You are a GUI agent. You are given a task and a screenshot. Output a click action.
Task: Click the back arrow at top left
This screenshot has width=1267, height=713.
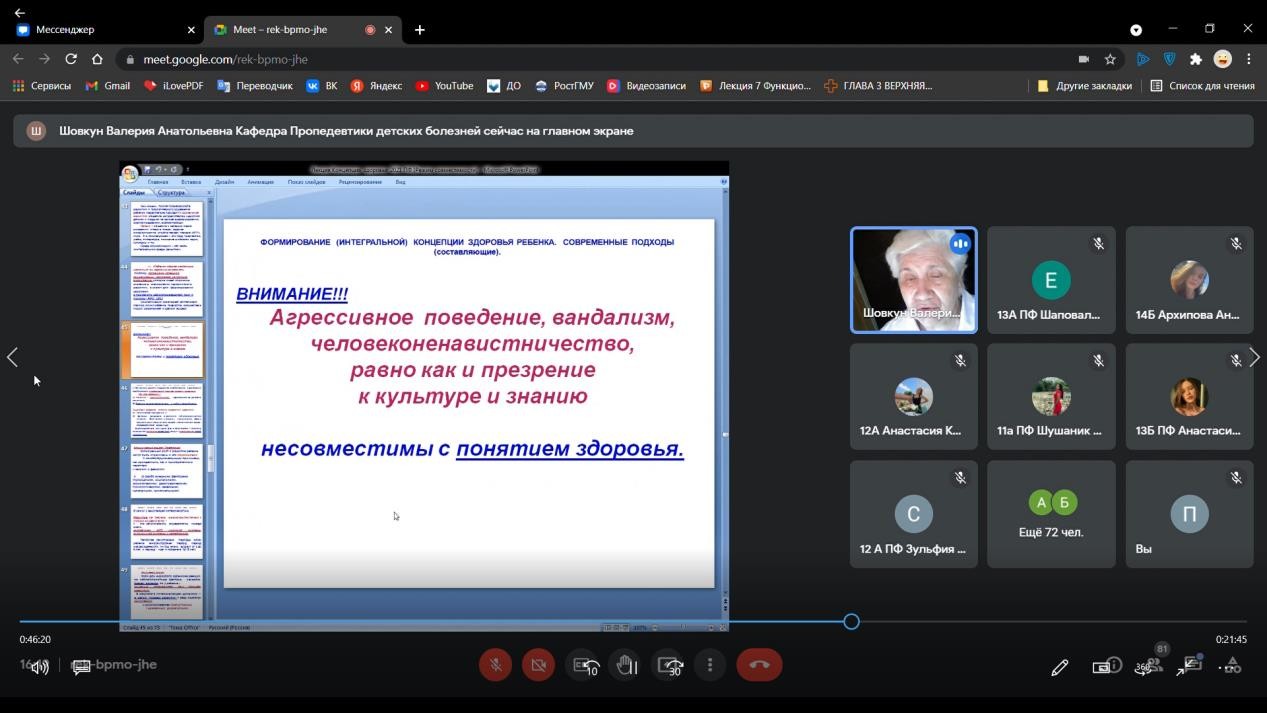(x=19, y=12)
